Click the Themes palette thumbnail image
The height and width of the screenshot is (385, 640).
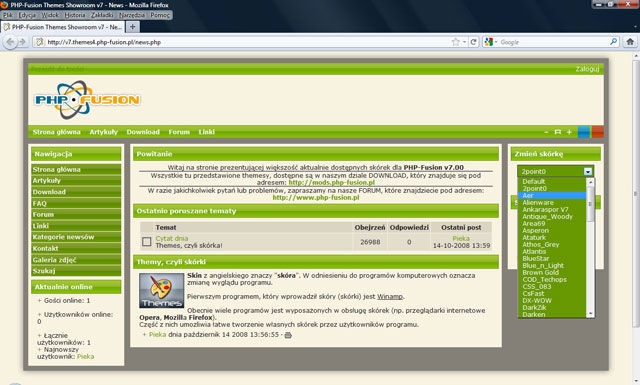pos(162,291)
